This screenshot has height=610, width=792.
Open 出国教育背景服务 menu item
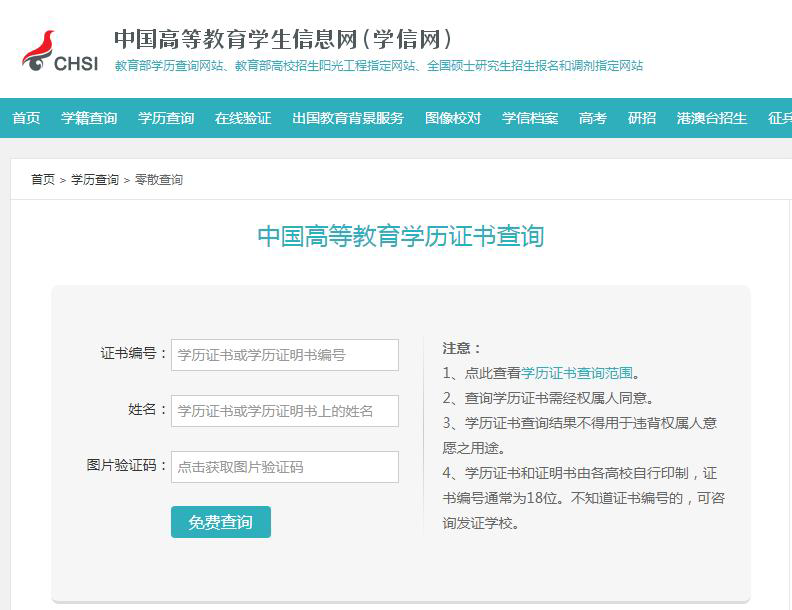[348, 118]
